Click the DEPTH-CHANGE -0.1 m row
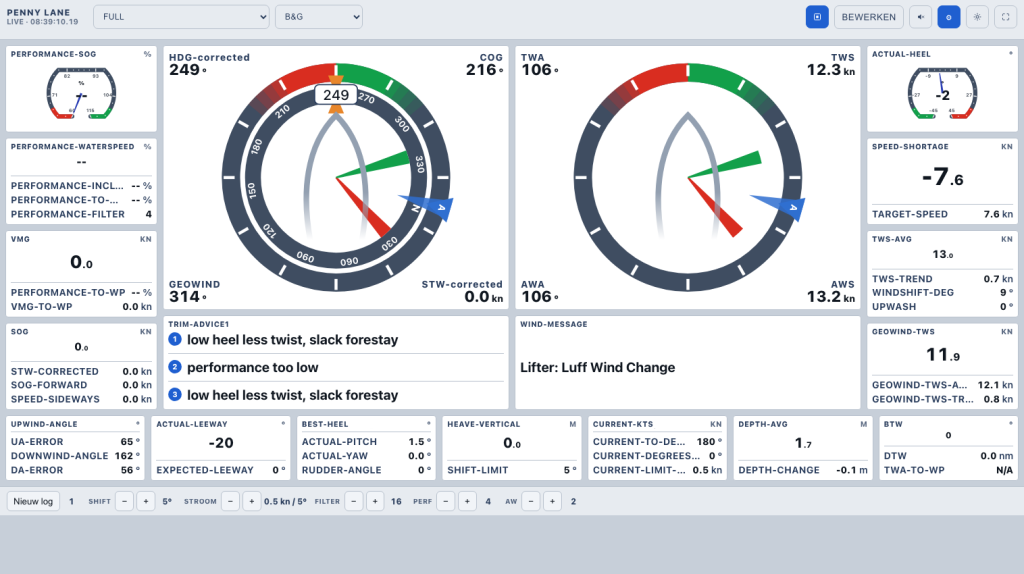 803,470
